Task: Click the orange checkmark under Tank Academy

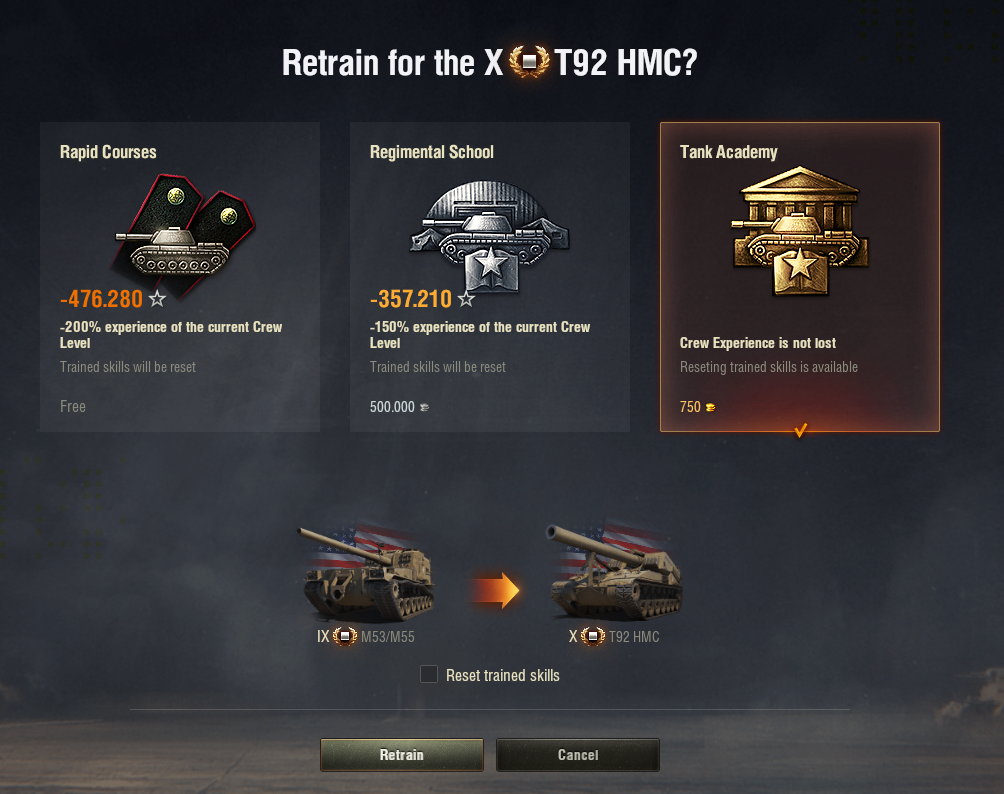Action: [800, 430]
